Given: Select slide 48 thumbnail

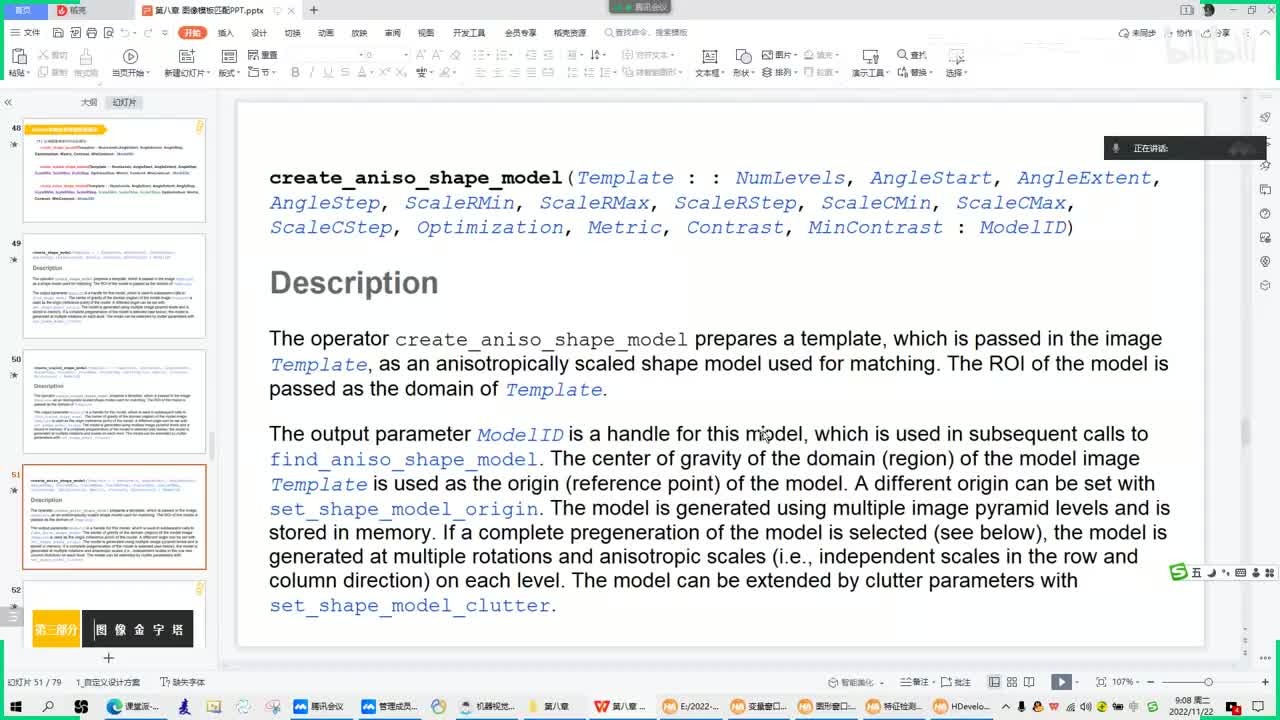Looking at the screenshot, I should pyautogui.click(x=114, y=171).
